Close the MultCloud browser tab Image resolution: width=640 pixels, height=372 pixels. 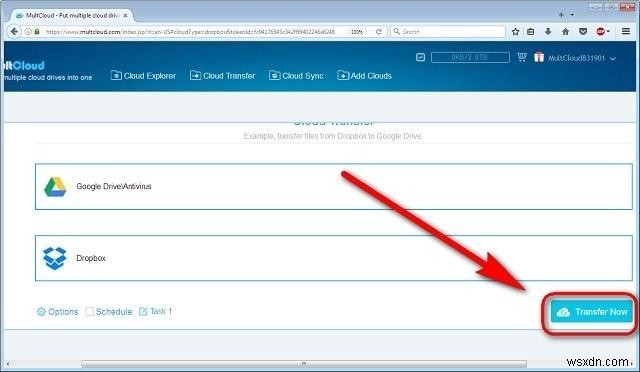click(x=125, y=16)
